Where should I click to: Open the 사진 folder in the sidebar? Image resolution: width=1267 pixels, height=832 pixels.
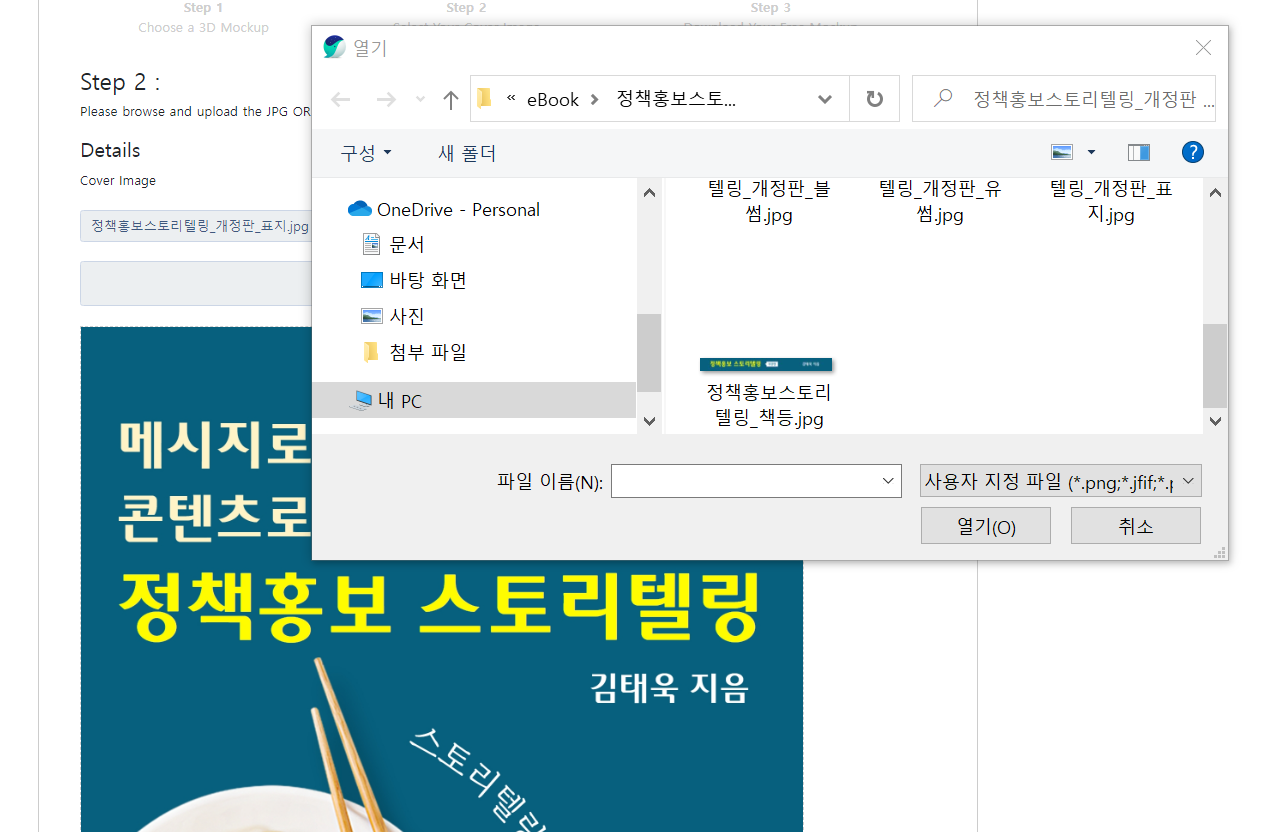[407, 315]
